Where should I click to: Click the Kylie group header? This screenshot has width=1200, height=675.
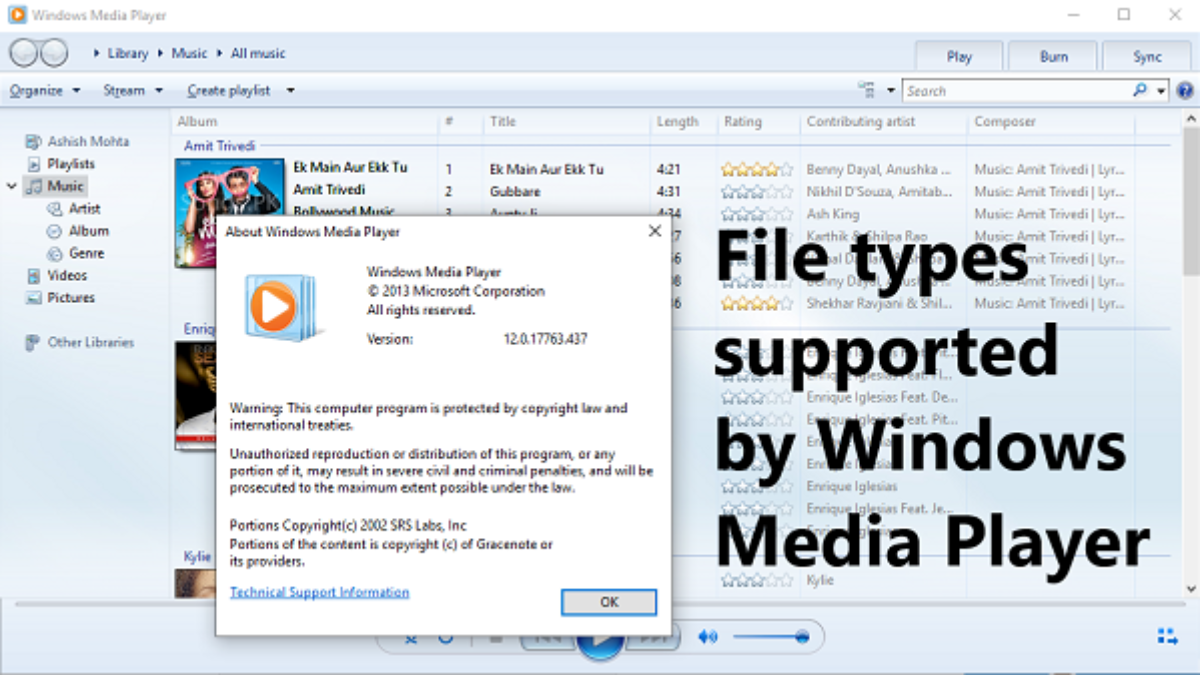point(198,555)
